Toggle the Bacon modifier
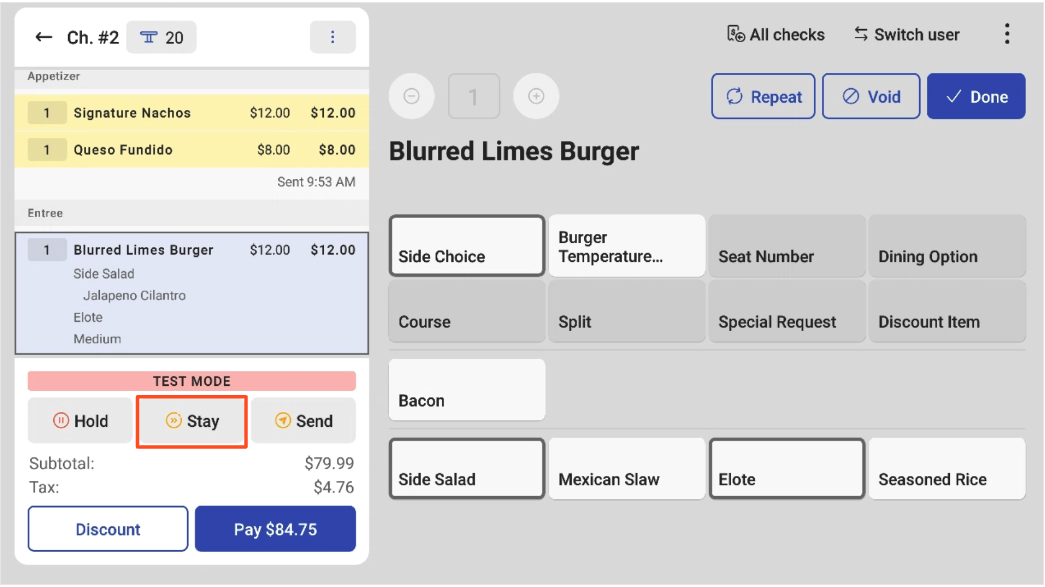The width and height of the screenshot is (1045, 587). [466, 389]
